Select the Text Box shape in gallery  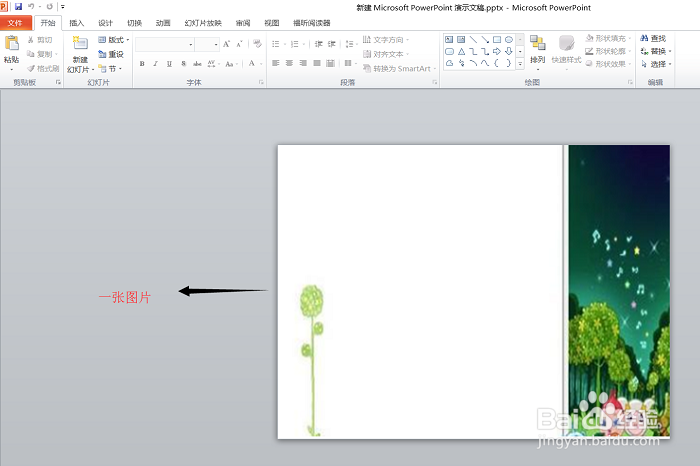[450, 40]
